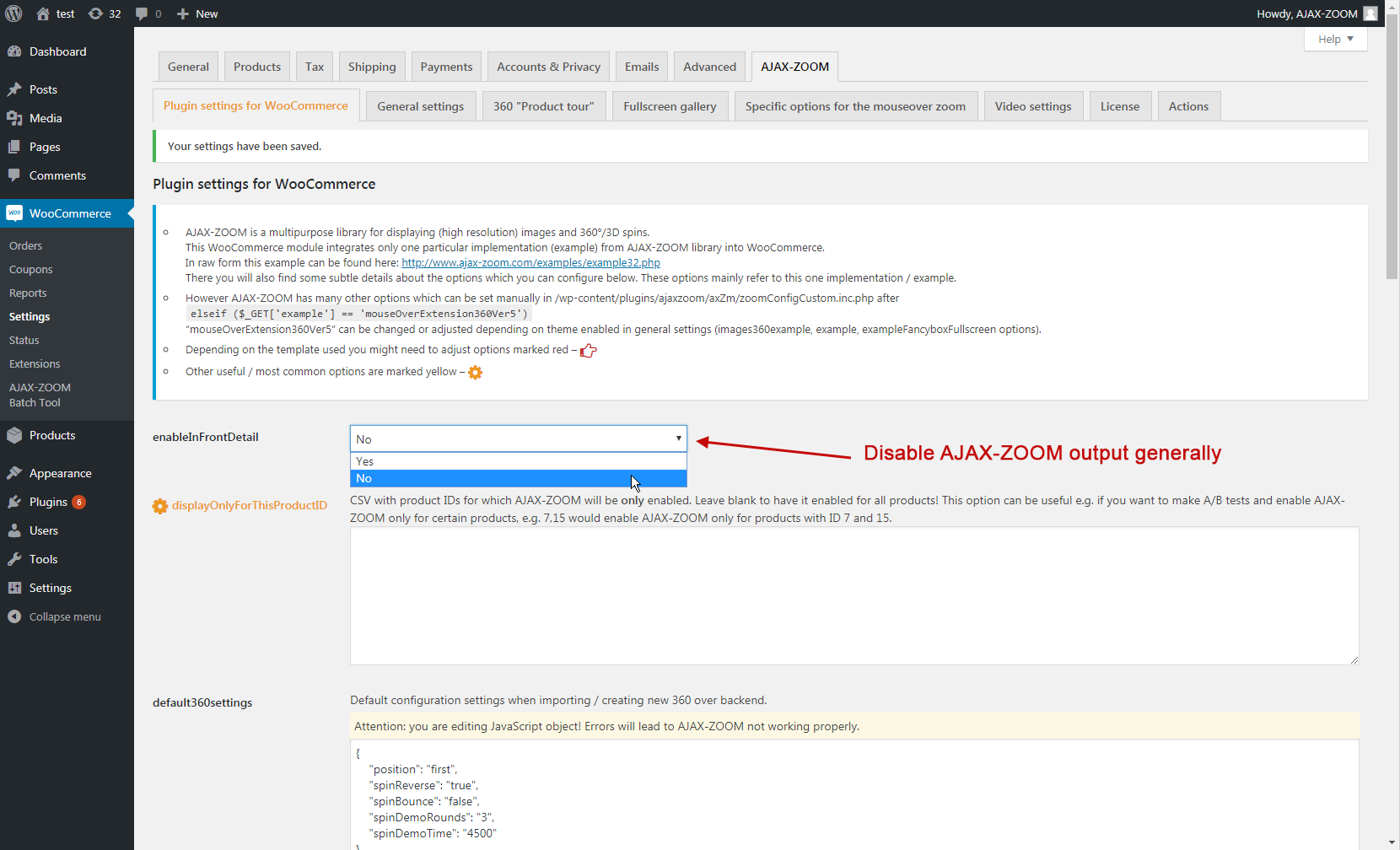Open AJAX-ZOOM Batch Tool submenu item
1400x850 pixels.
click(x=40, y=395)
